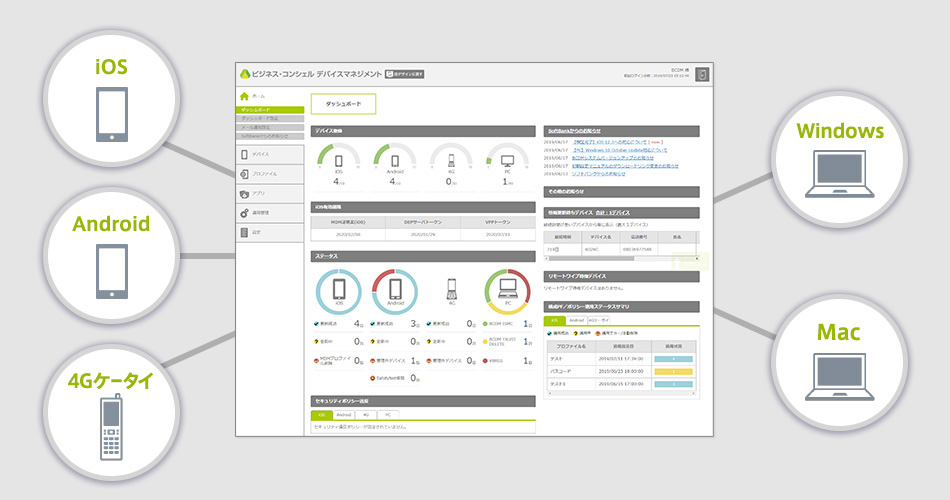This screenshot has width=950, height=500.
Task: Select iOS tab in security policy panel
Action: 322,415
